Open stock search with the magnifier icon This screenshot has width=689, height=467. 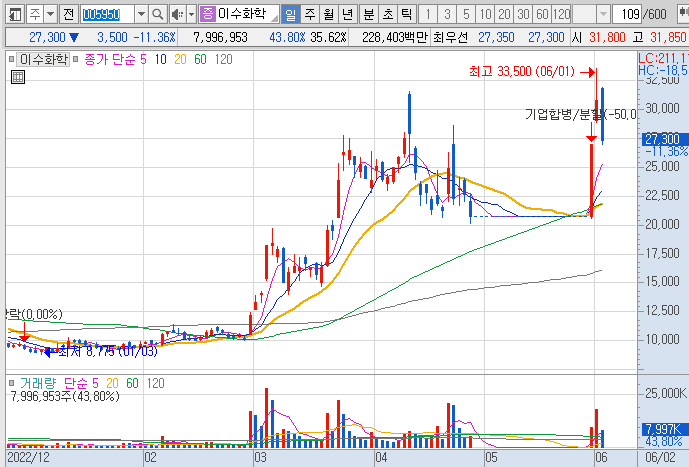point(157,14)
